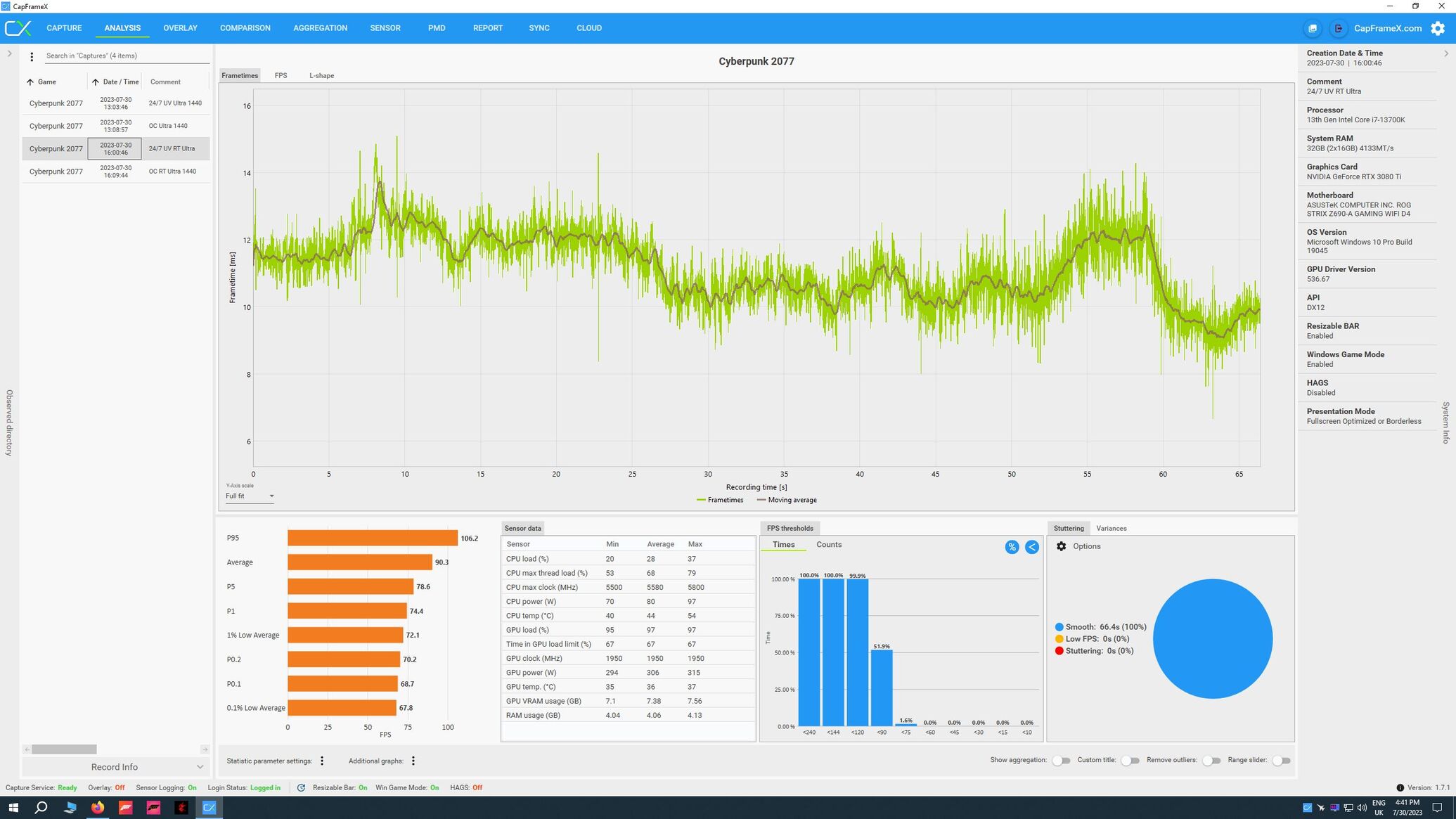This screenshot has width=1456, height=819.
Task: Enable Remove outliers switch
Action: click(x=1211, y=761)
